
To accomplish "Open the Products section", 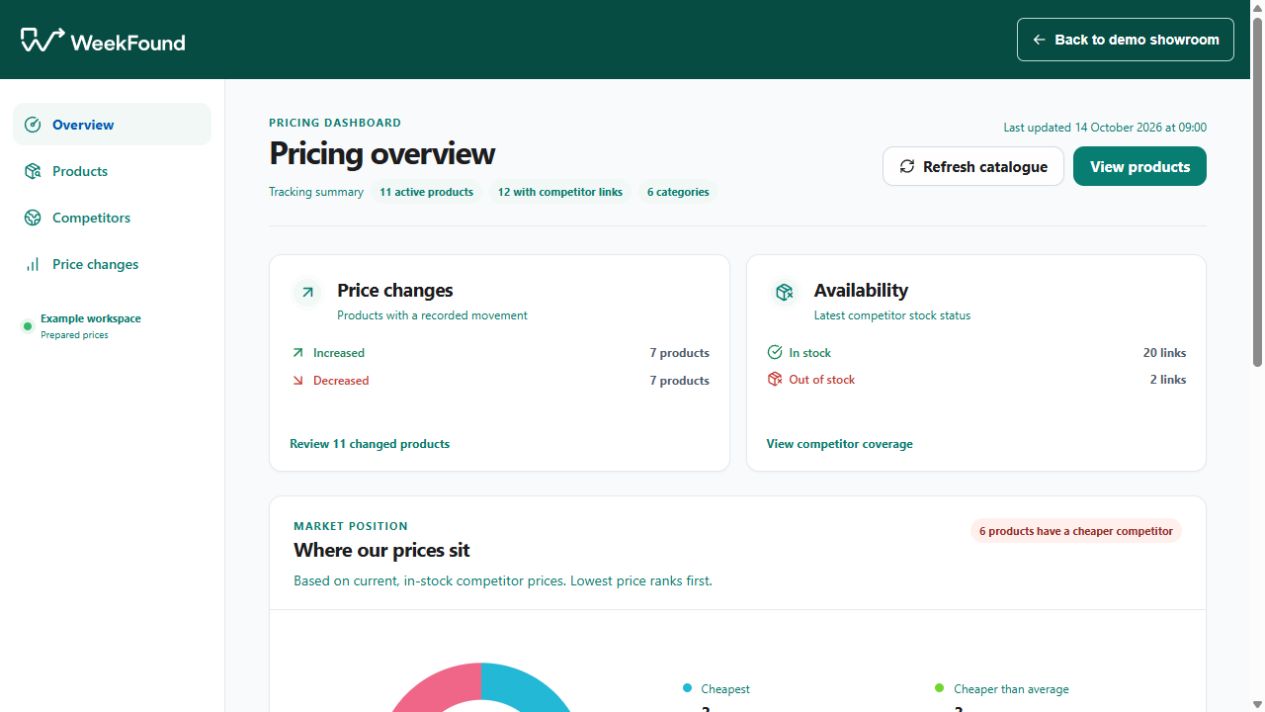I will (112, 171).
